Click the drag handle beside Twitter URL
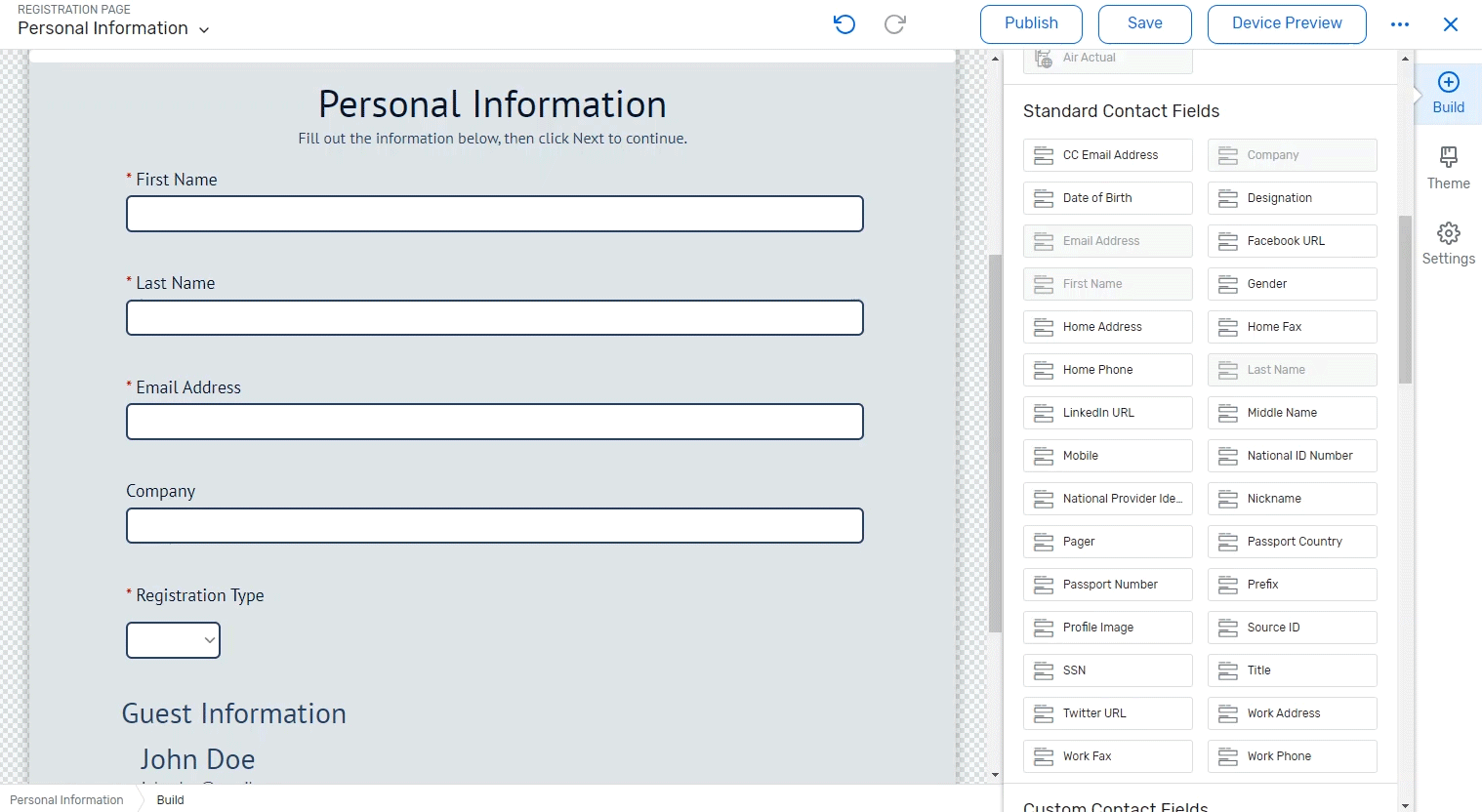The width and height of the screenshot is (1482, 812). (1042, 712)
